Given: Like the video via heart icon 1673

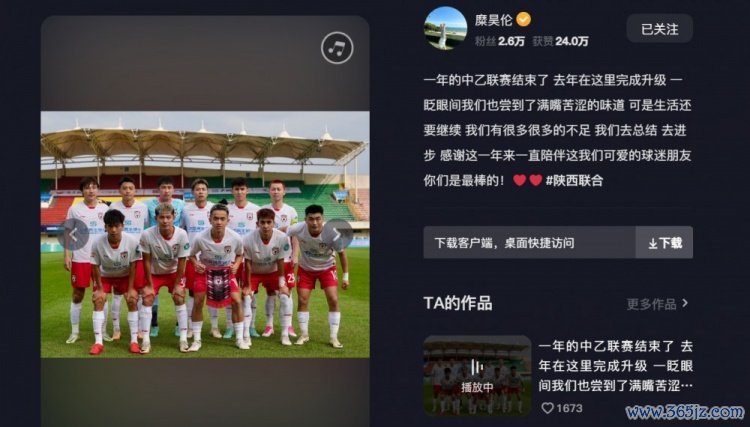Looking at the screenshot, I should tap(548, 408).
